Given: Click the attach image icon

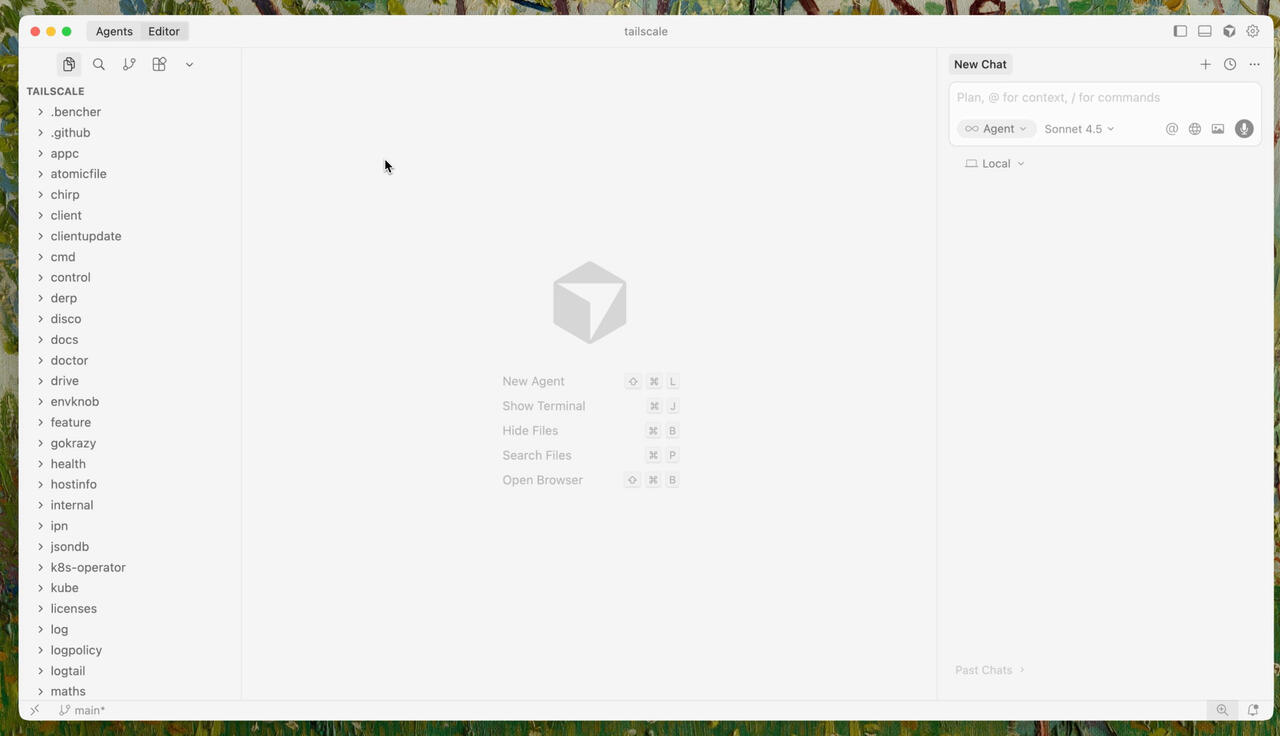Looking at the screenshot, I should pos(1218,129).
